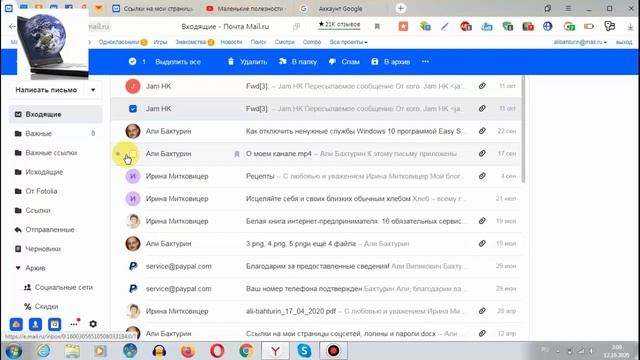Collapse the Архив folder arrow
The height and width of the screenshot is (360, 640).
click(18, 268)
